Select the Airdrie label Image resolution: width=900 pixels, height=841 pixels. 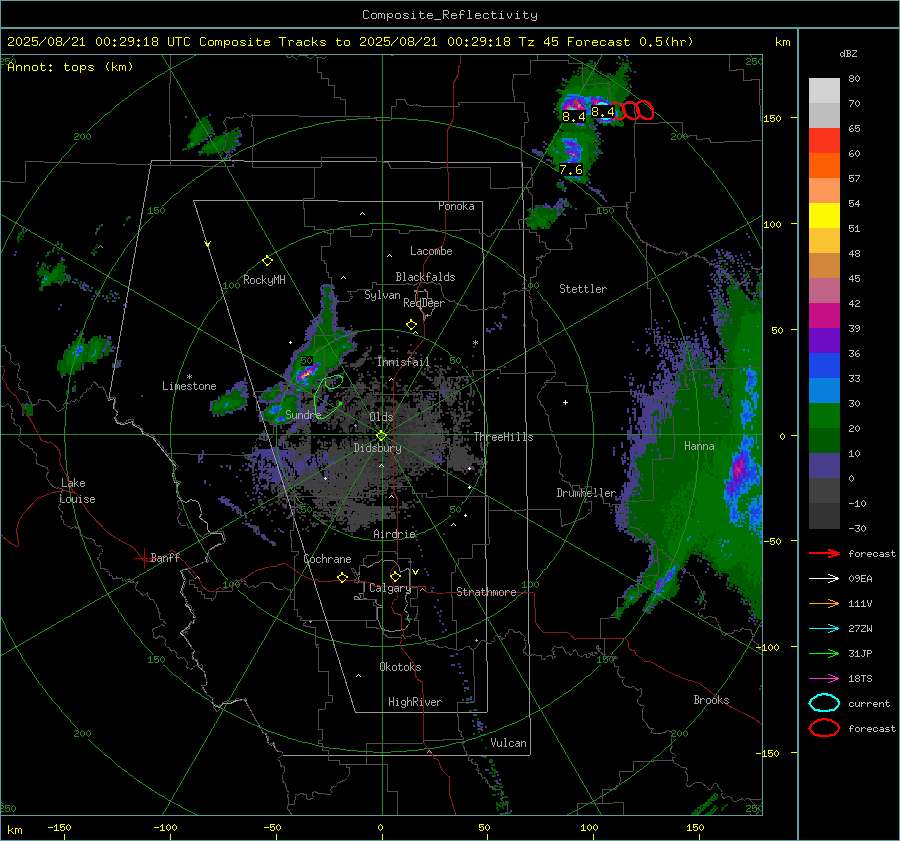pyautogui.click(x=394, y=534)
